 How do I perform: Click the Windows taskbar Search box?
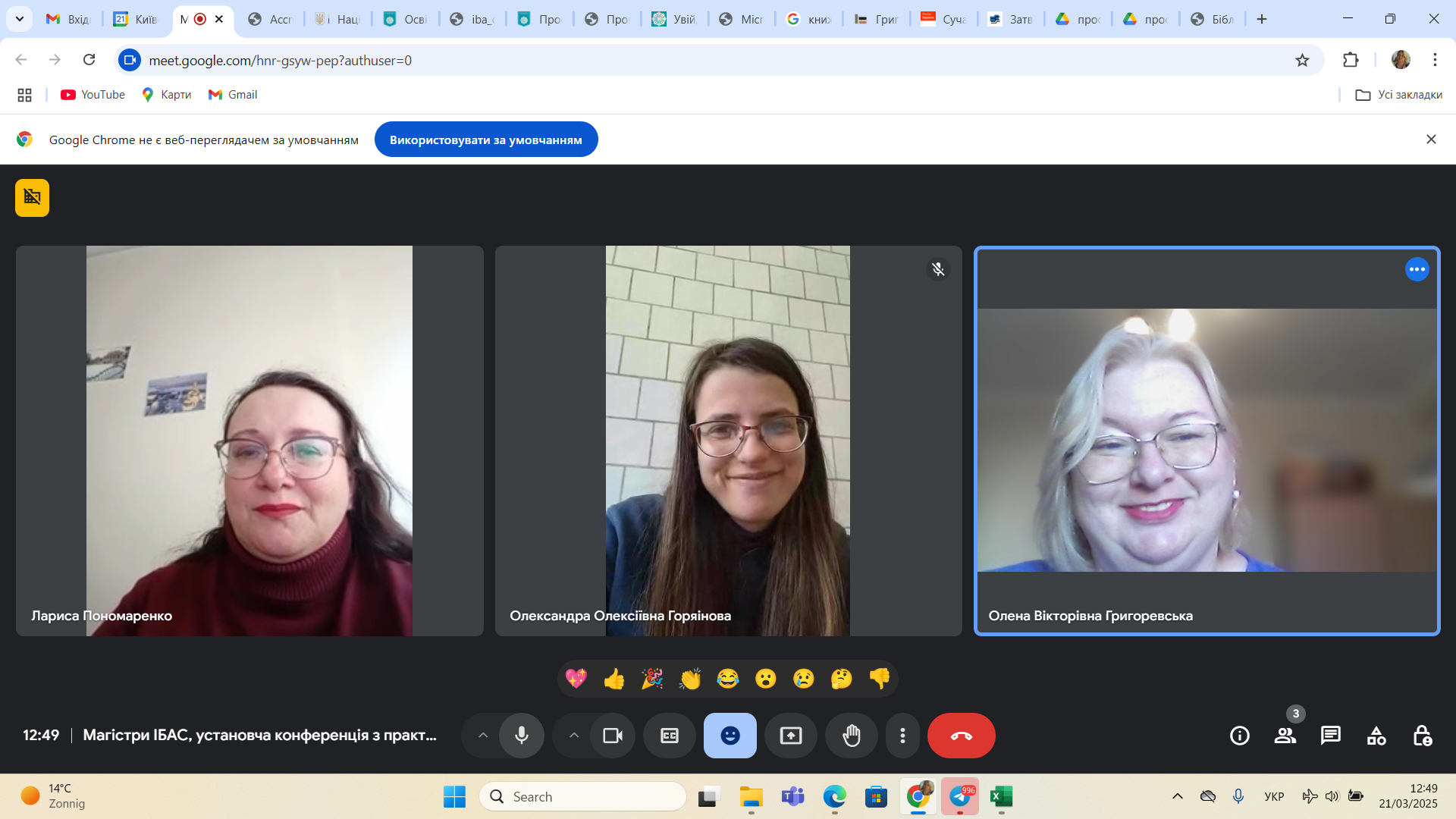click(x=584, y=796)
